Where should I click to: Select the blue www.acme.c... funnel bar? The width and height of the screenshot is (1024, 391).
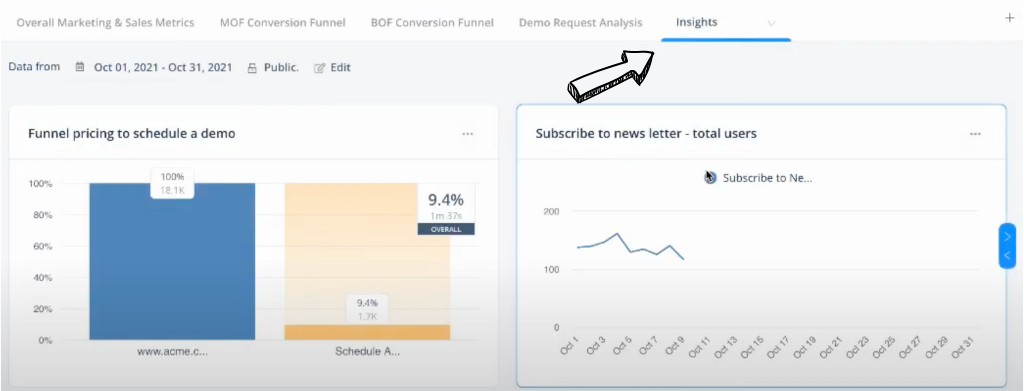172,261
